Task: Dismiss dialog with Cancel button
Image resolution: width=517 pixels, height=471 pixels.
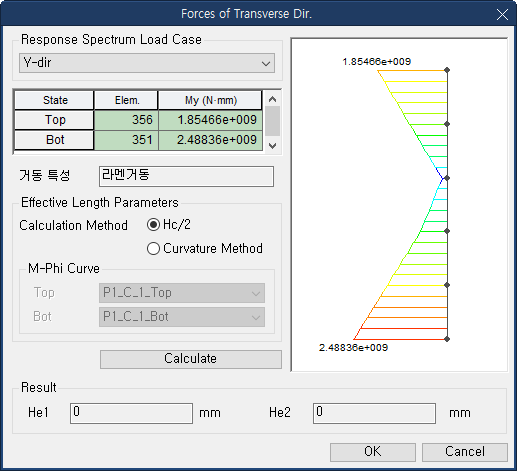Action: 465,452
